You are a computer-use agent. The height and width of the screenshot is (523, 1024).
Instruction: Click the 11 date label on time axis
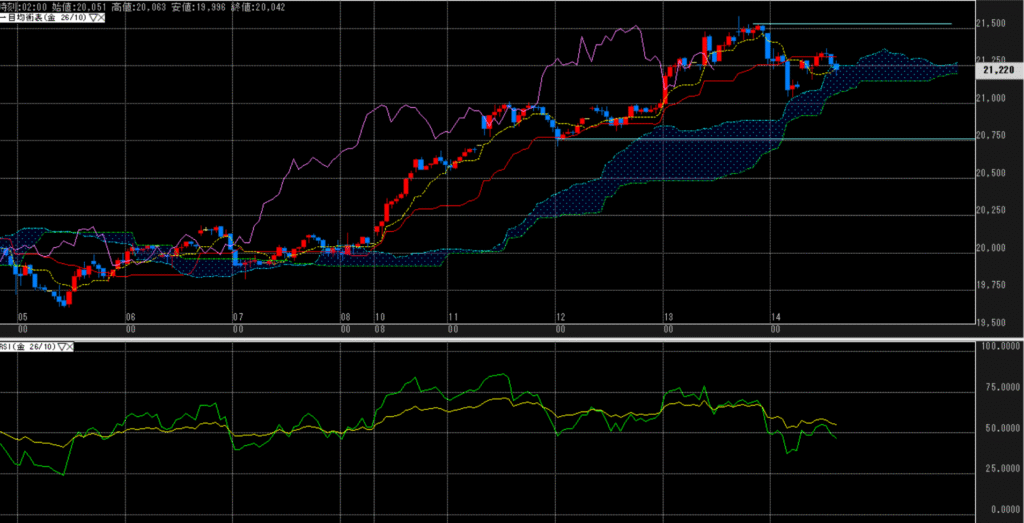[453, 314]
